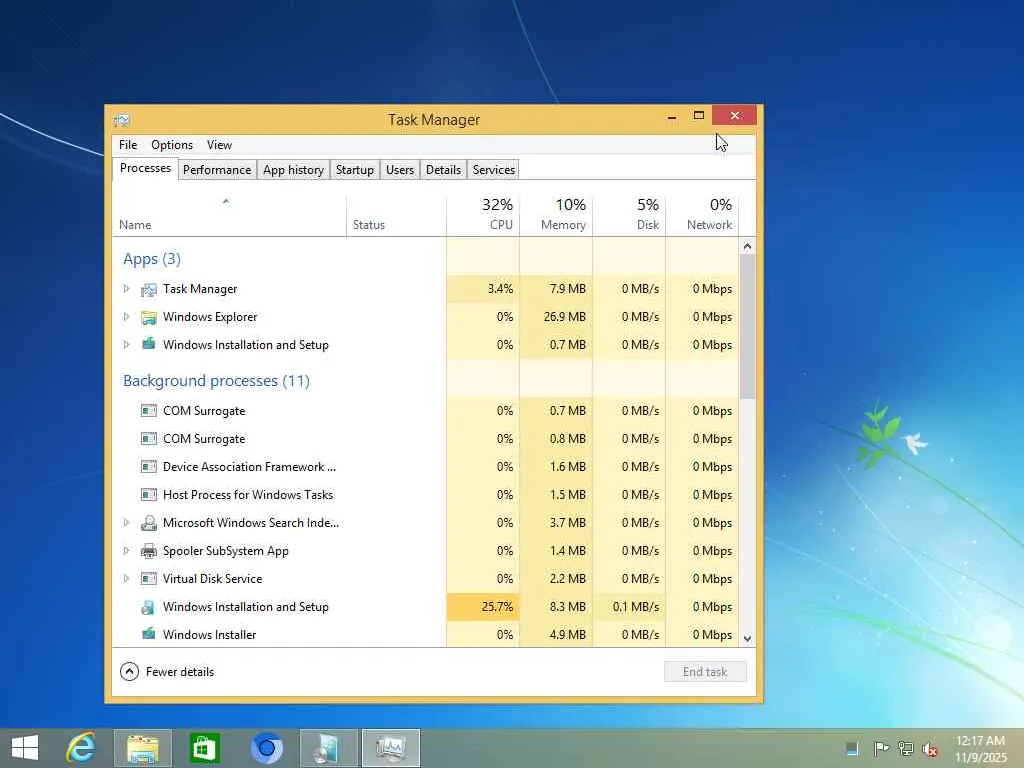The width and height of the screenshot is (1024, 768).
Task: Expand Apps Windows Installation and Setup row
Action: pos(127,345)
